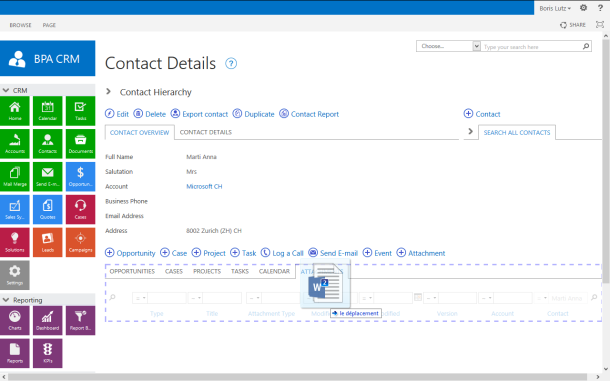Add a new Event
This screenshot has height=381, width=610.
[x=377, y=253]
